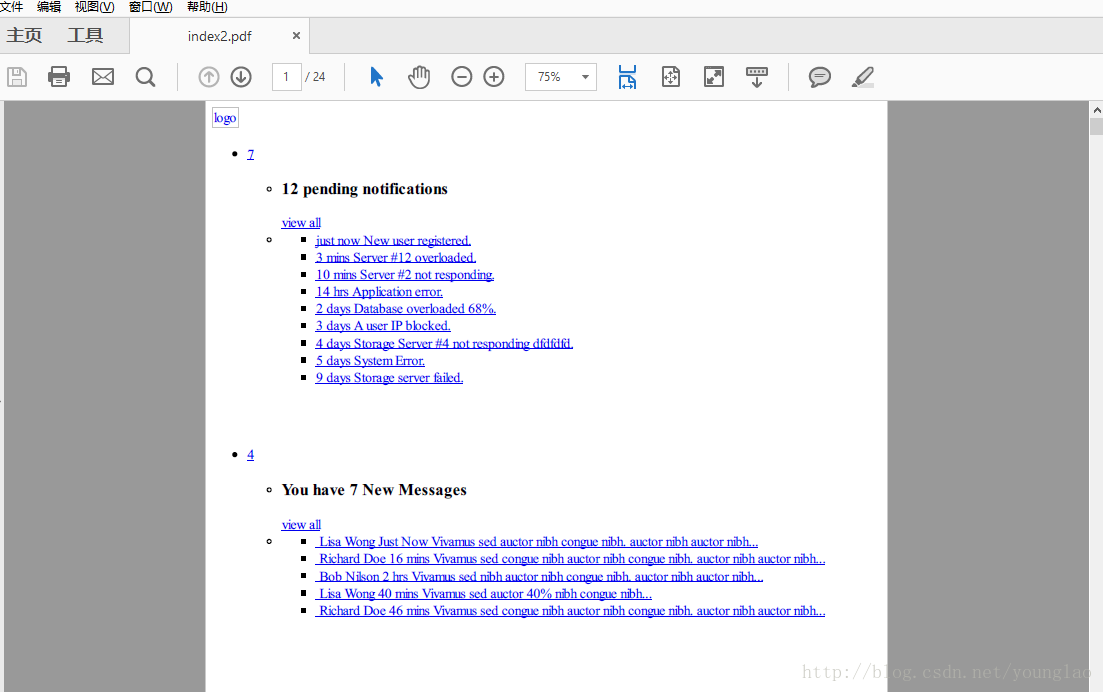Image resolution: width=1103 pixels, height=692 pixels.
Task: Open '3 mins Server #12 overloaded' link
Action: coord(395,257)
